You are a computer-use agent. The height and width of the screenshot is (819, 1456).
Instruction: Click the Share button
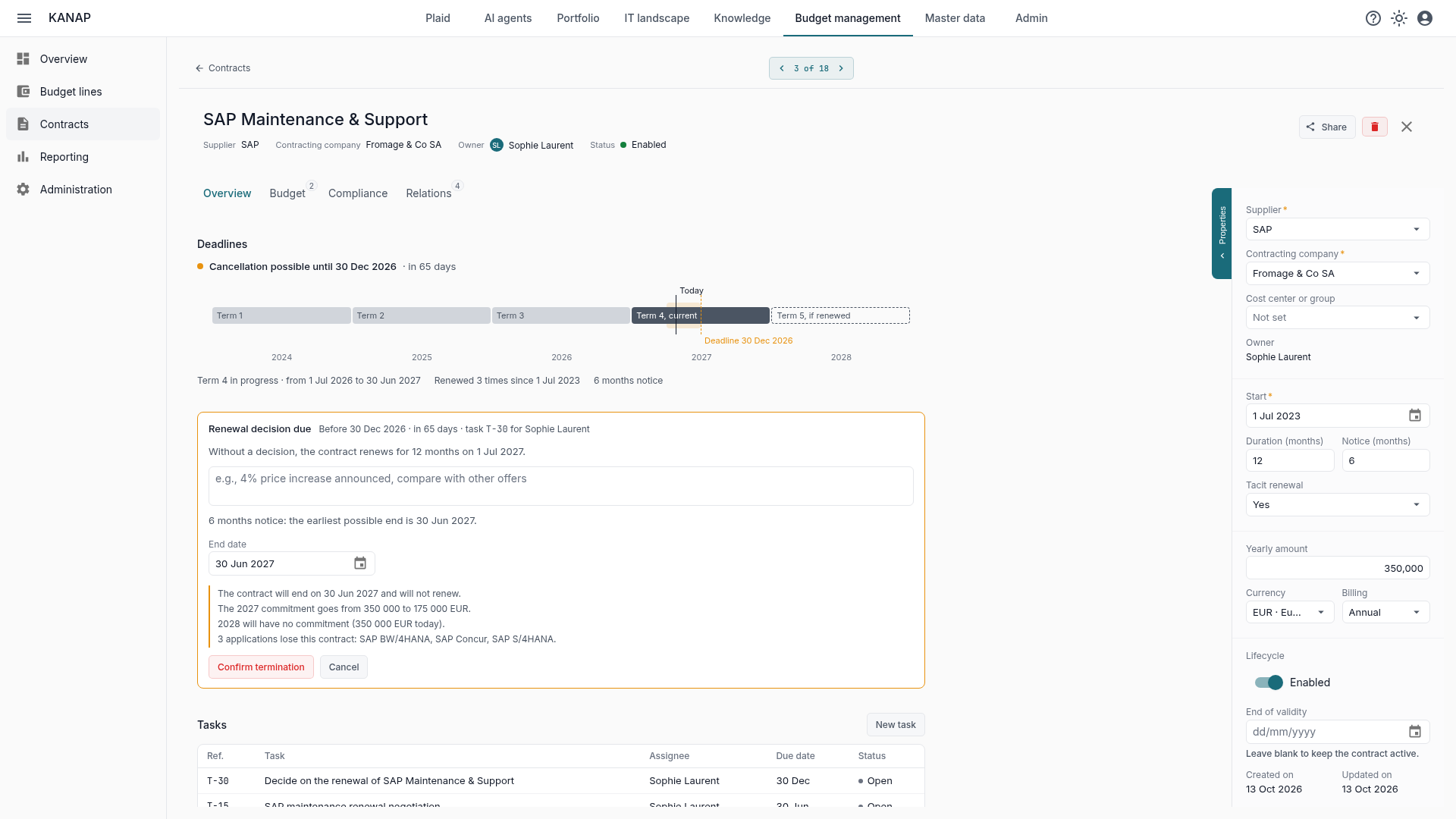pos(1327,127)
